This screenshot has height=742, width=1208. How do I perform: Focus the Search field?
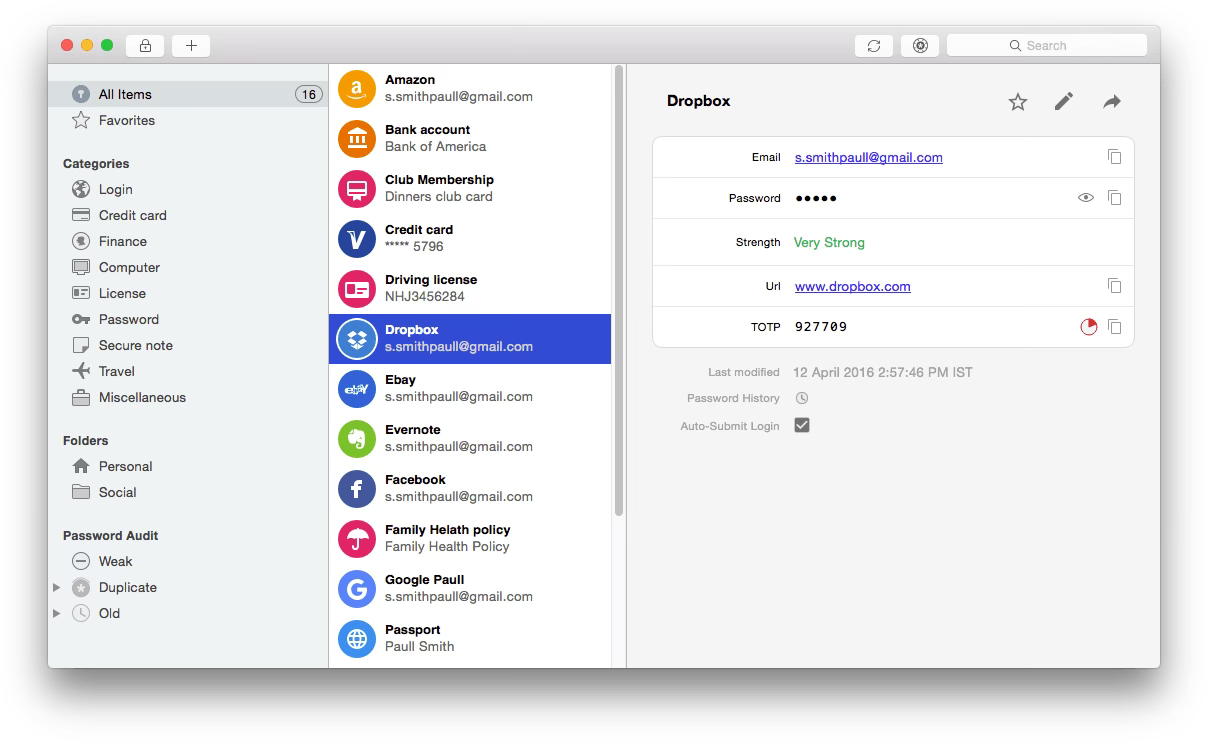(x=1046, y=45)
